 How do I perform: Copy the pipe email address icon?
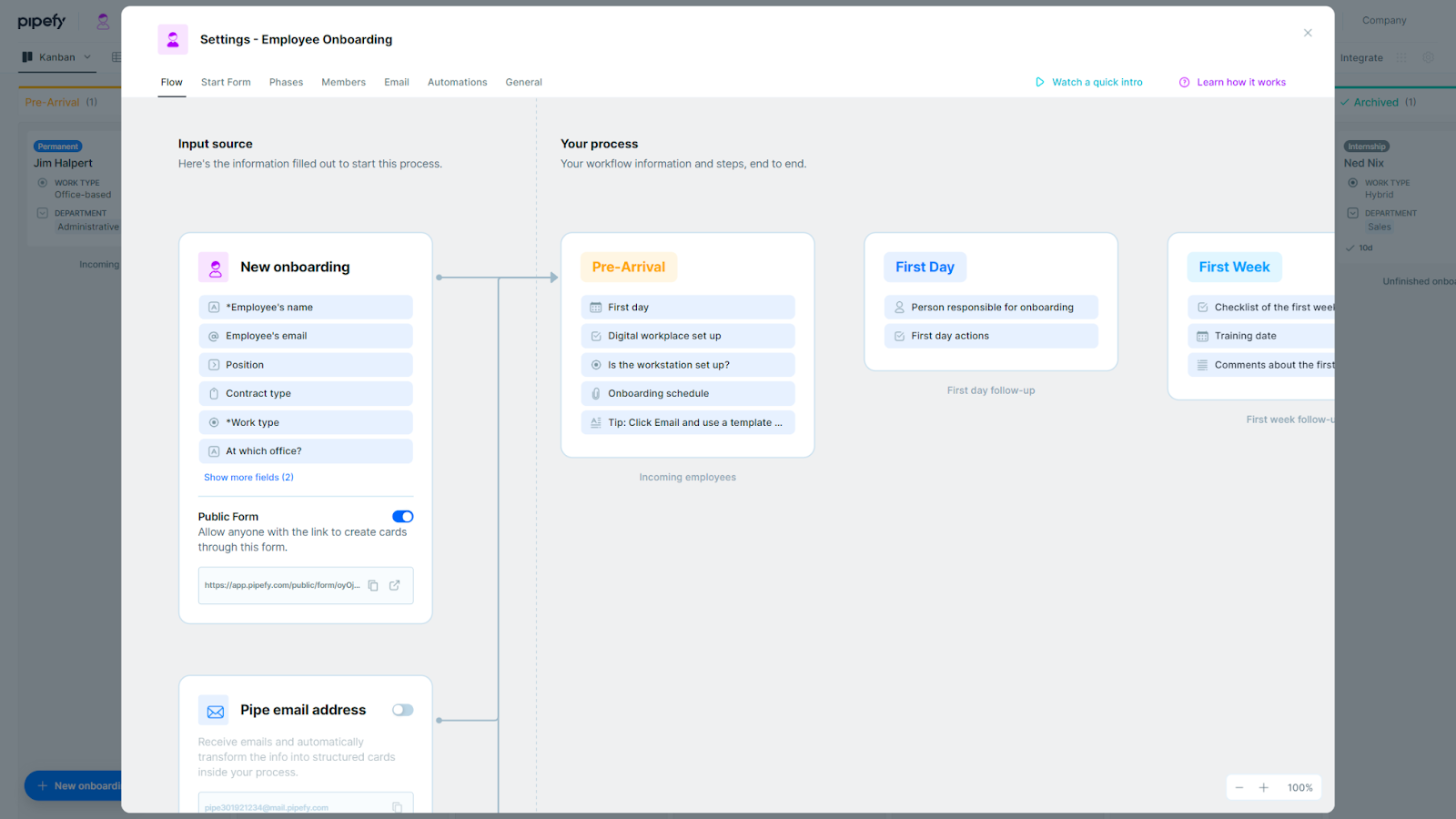click(398, 807)
